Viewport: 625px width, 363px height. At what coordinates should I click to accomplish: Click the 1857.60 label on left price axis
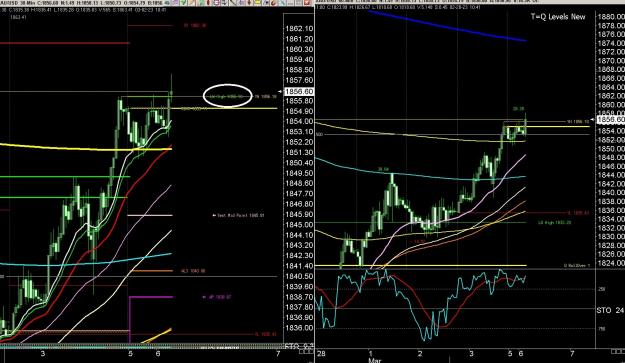[x=299, y=80]
